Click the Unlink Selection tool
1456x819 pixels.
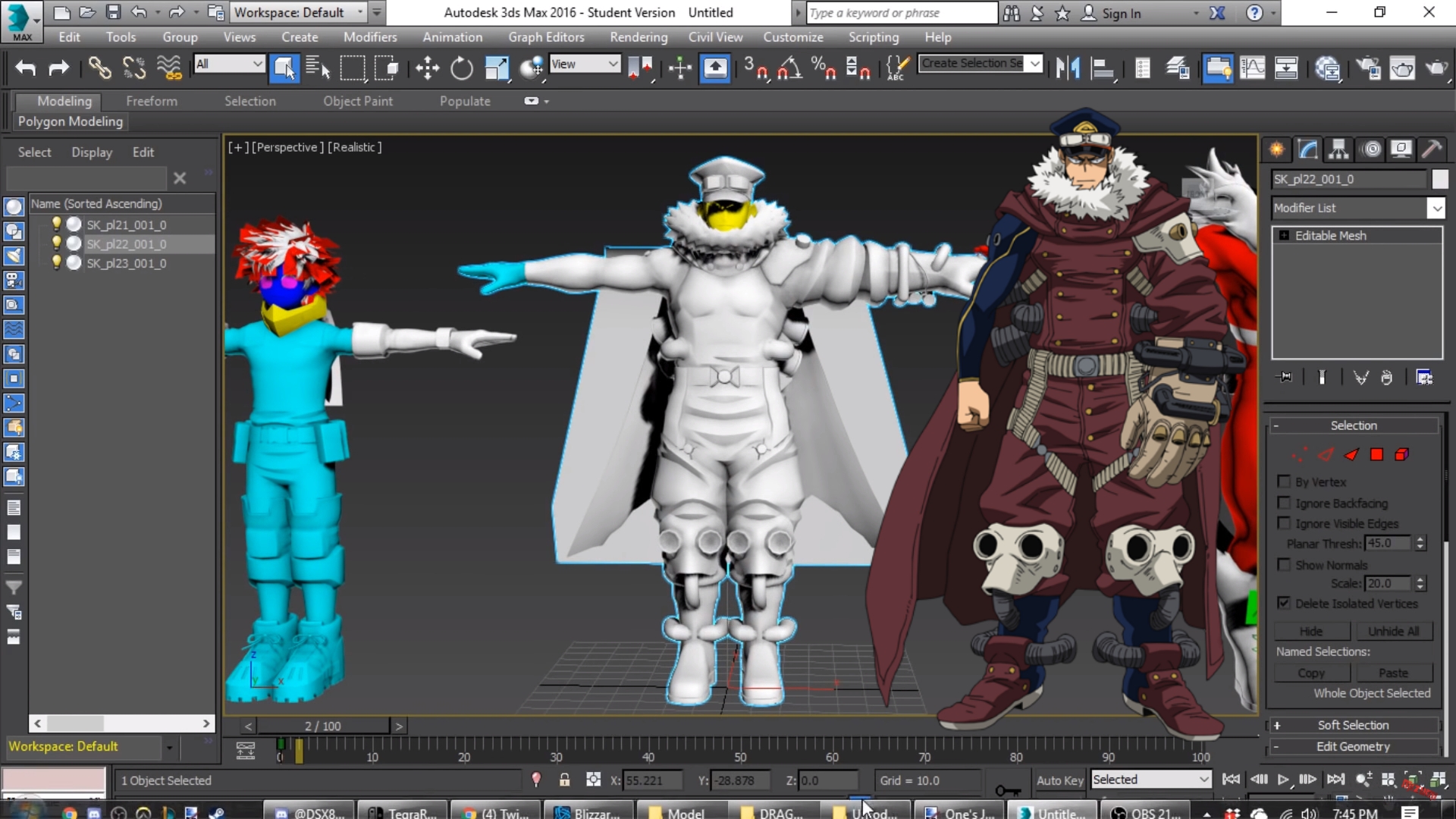click(134, 68)
